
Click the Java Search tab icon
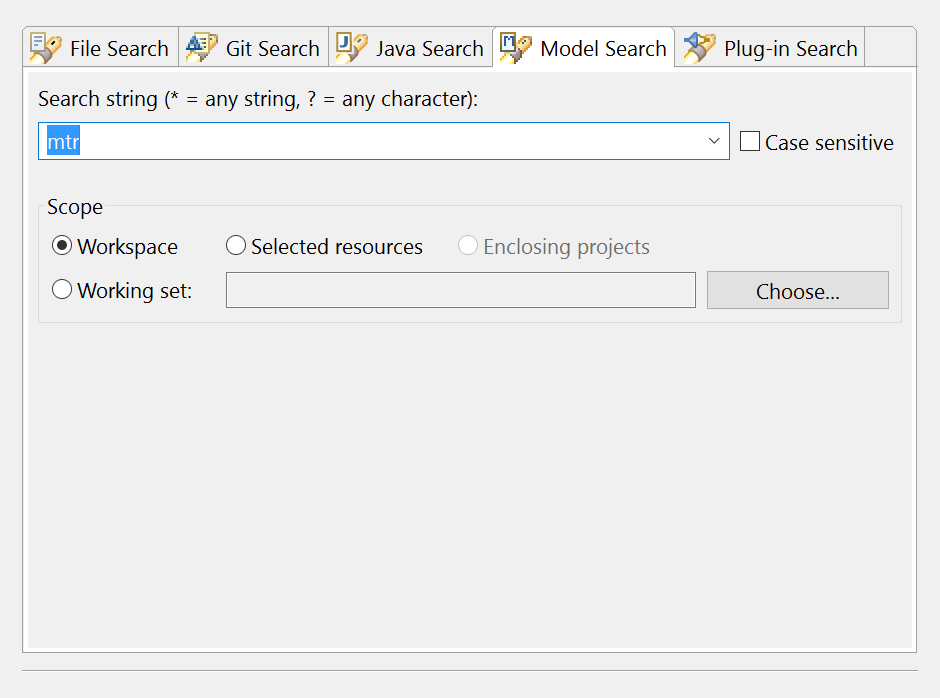[352, 49]
